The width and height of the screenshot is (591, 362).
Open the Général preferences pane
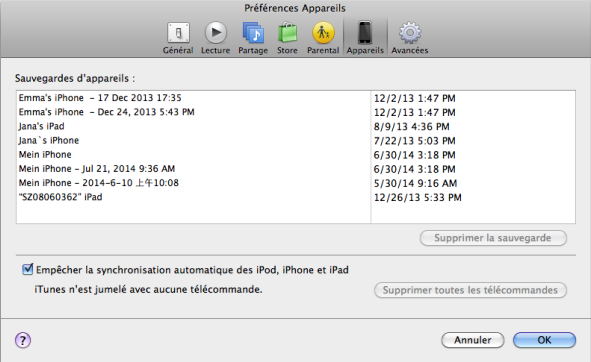tap(178, 38)
